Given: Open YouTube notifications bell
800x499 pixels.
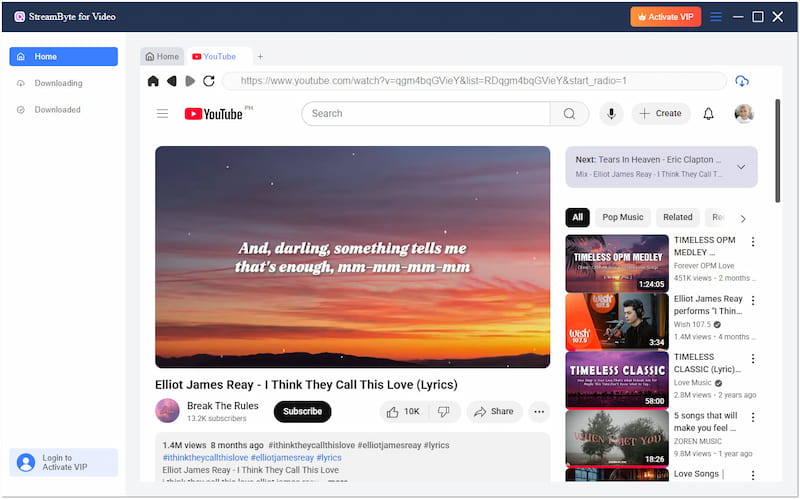Looking at the screenshot, I should pos(708,114).
